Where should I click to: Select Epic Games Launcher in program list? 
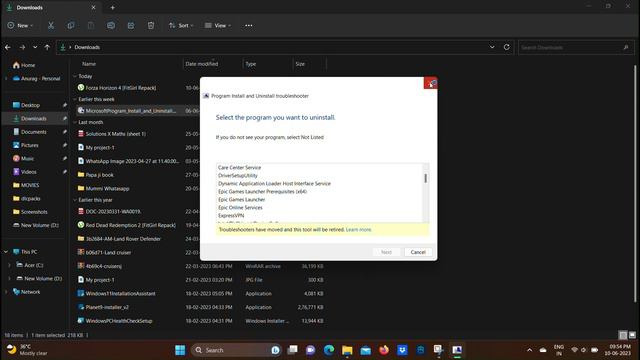pos(242,200)
